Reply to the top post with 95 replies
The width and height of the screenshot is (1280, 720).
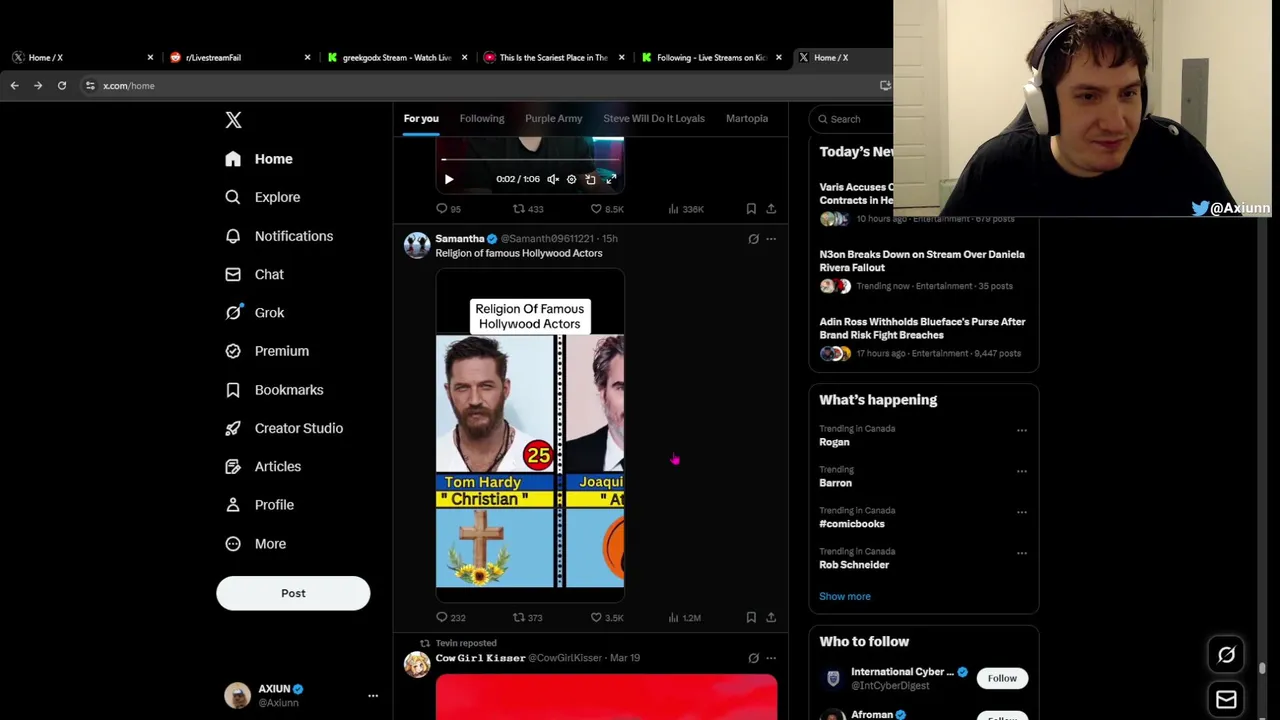point(448,209)
